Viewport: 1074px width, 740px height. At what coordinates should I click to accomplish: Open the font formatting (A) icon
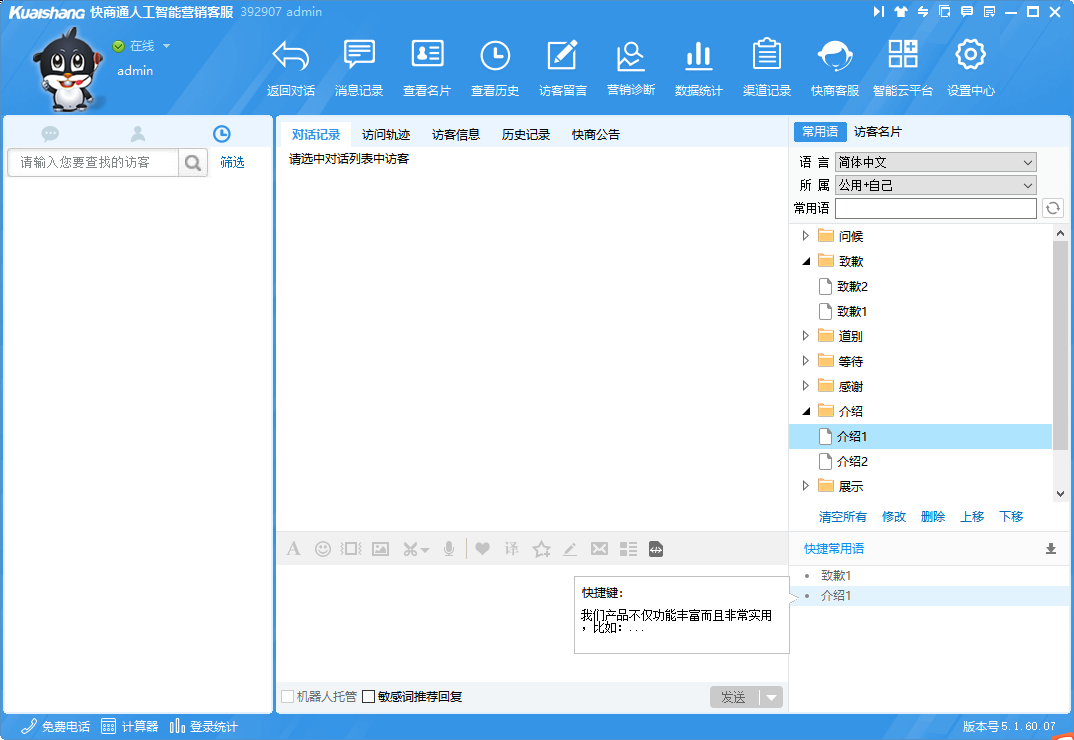[293, 548]
